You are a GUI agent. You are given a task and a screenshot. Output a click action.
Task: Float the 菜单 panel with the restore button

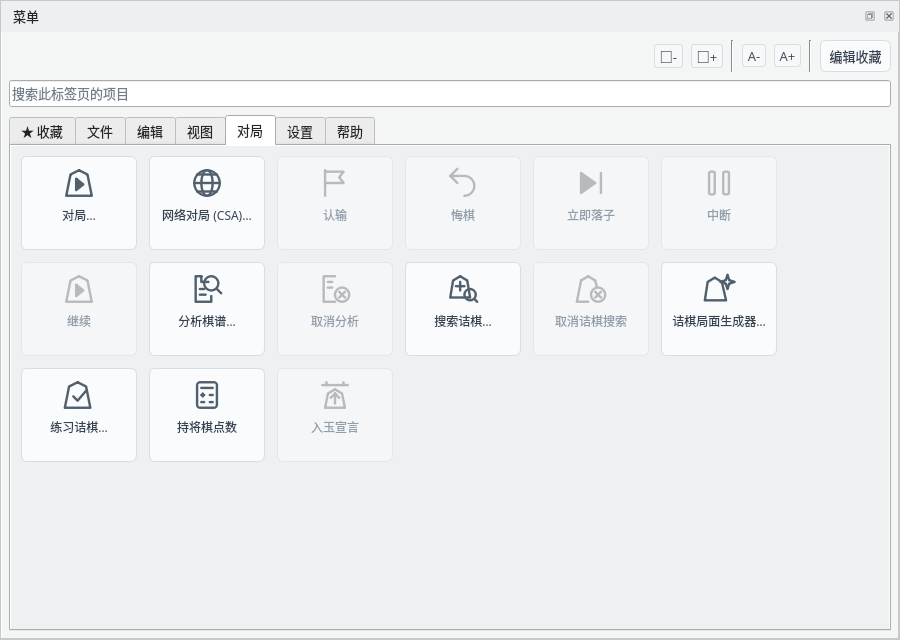coord(870,16)
